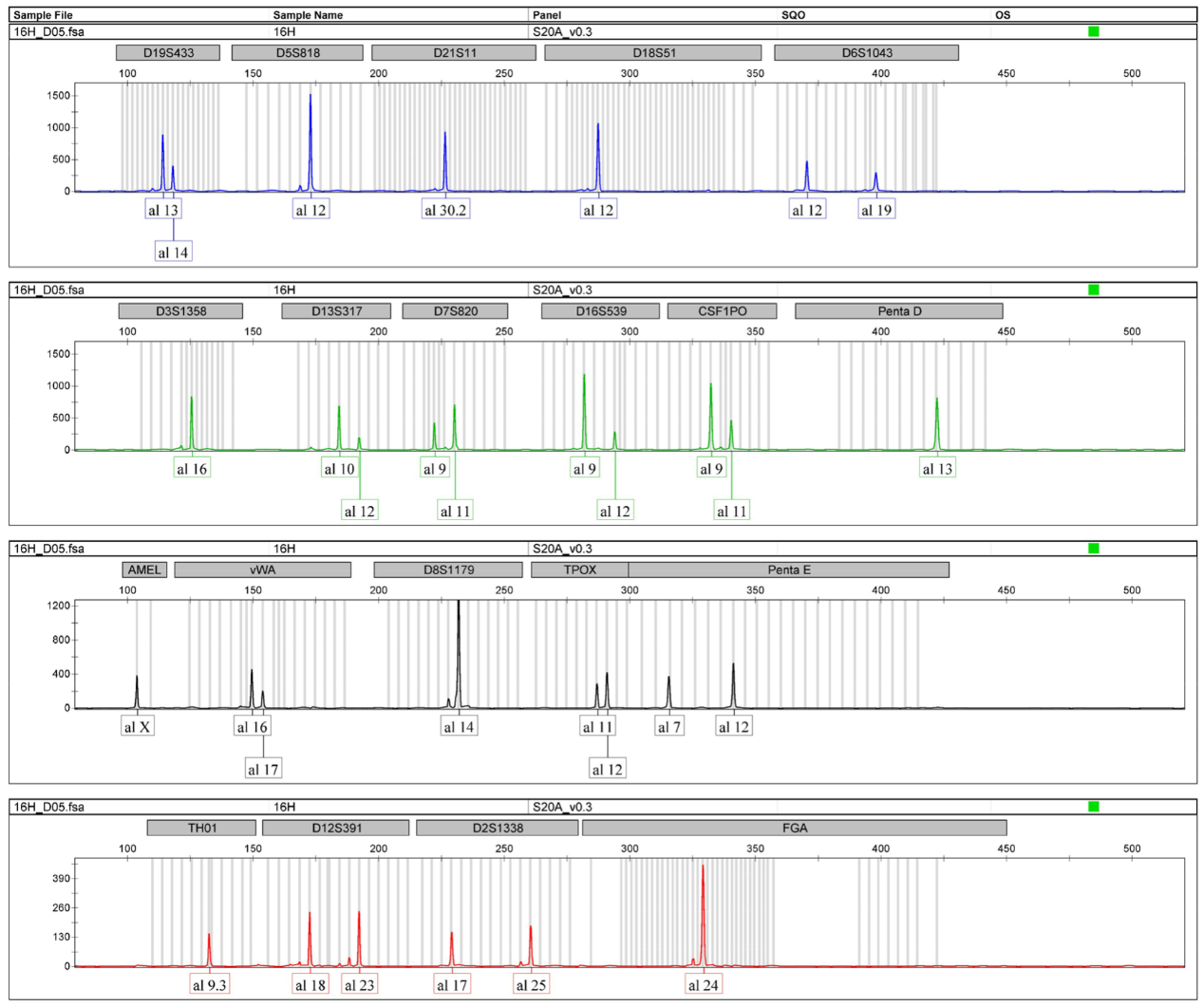
Task: Click the "al 9.3" allele label under TH01
Action: [x=209, y=985]
